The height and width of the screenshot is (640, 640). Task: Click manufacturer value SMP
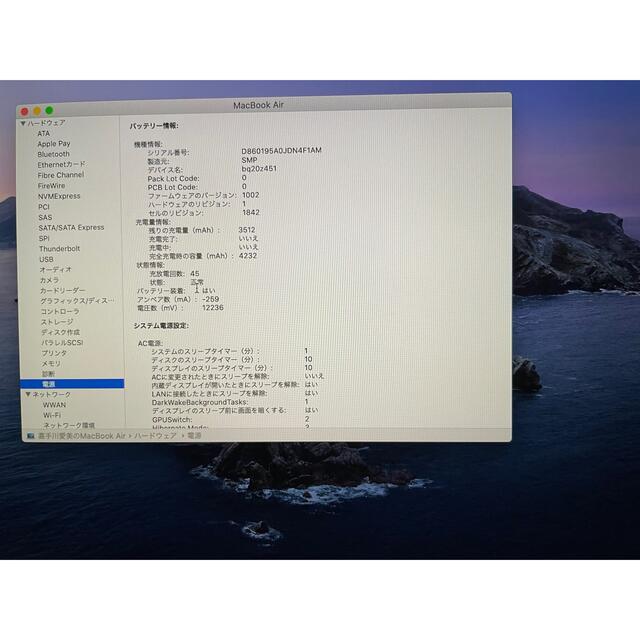tap(249, 160)
